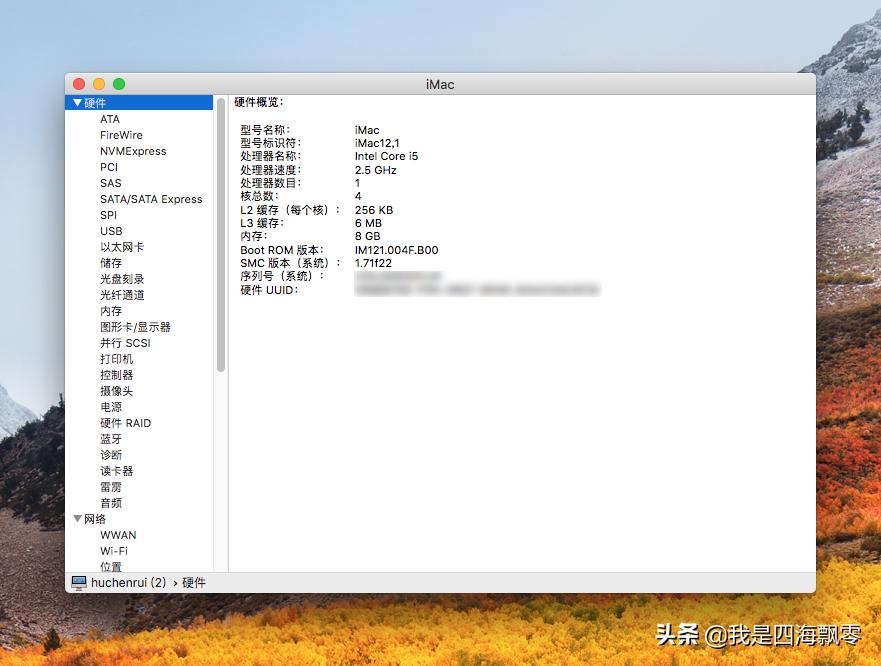Select 图形卡/显示器 (Graphics/Displays)
Screen dimensions: 881x666
point(134,327)
